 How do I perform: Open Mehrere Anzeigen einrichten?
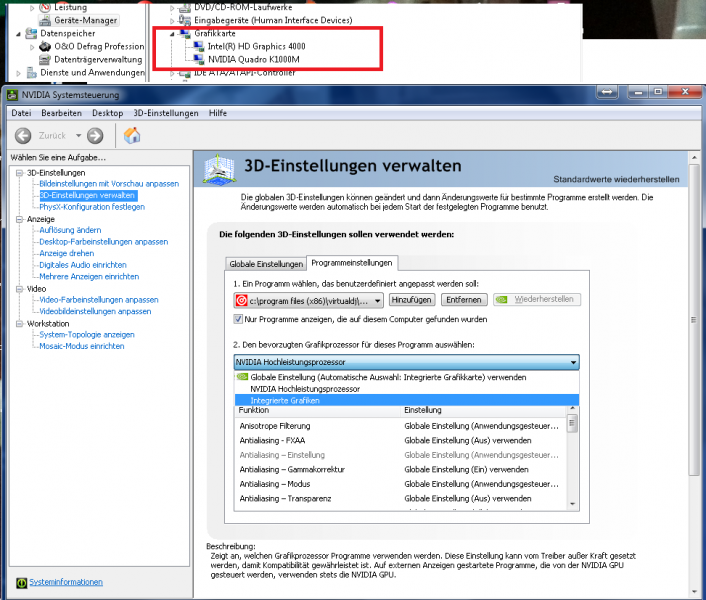pyautogui.click(x=89, y=276)
